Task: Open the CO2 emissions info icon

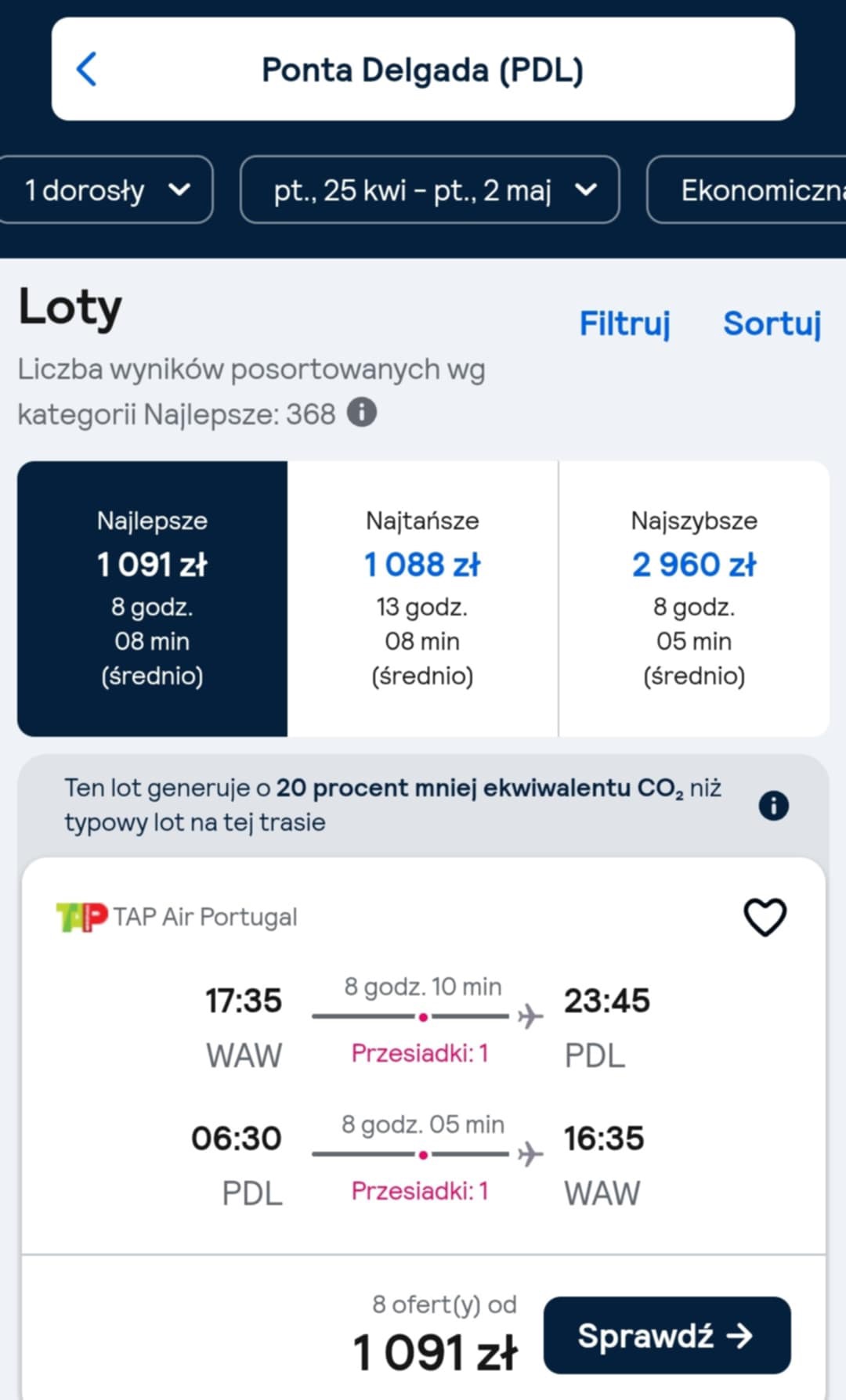Action: [774, 805]
